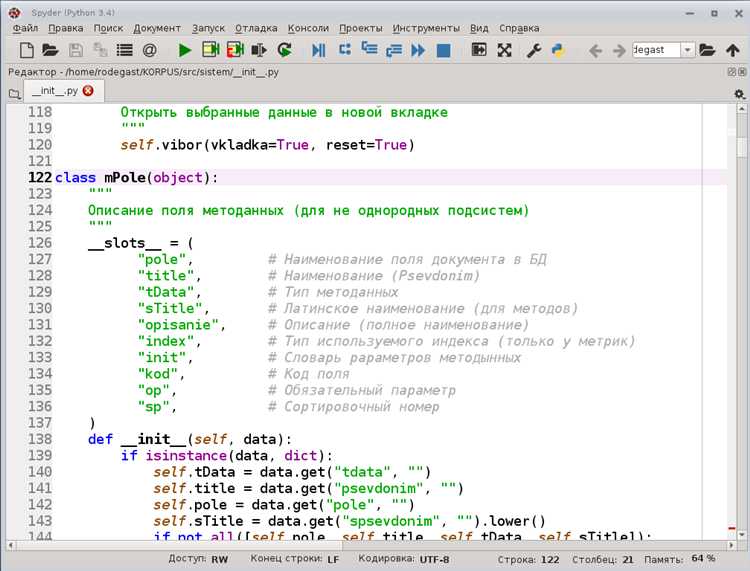Run file with green play button
750x571 pixels.
click(185, 50)
